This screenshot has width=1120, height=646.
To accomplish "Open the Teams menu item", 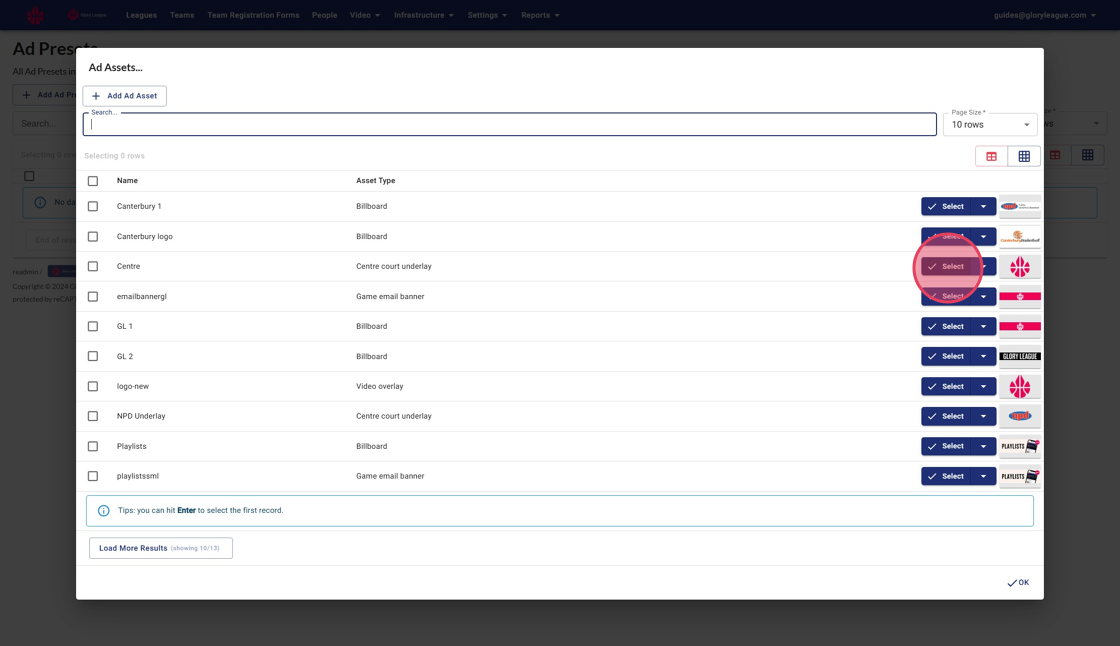I will coord(182,15).
